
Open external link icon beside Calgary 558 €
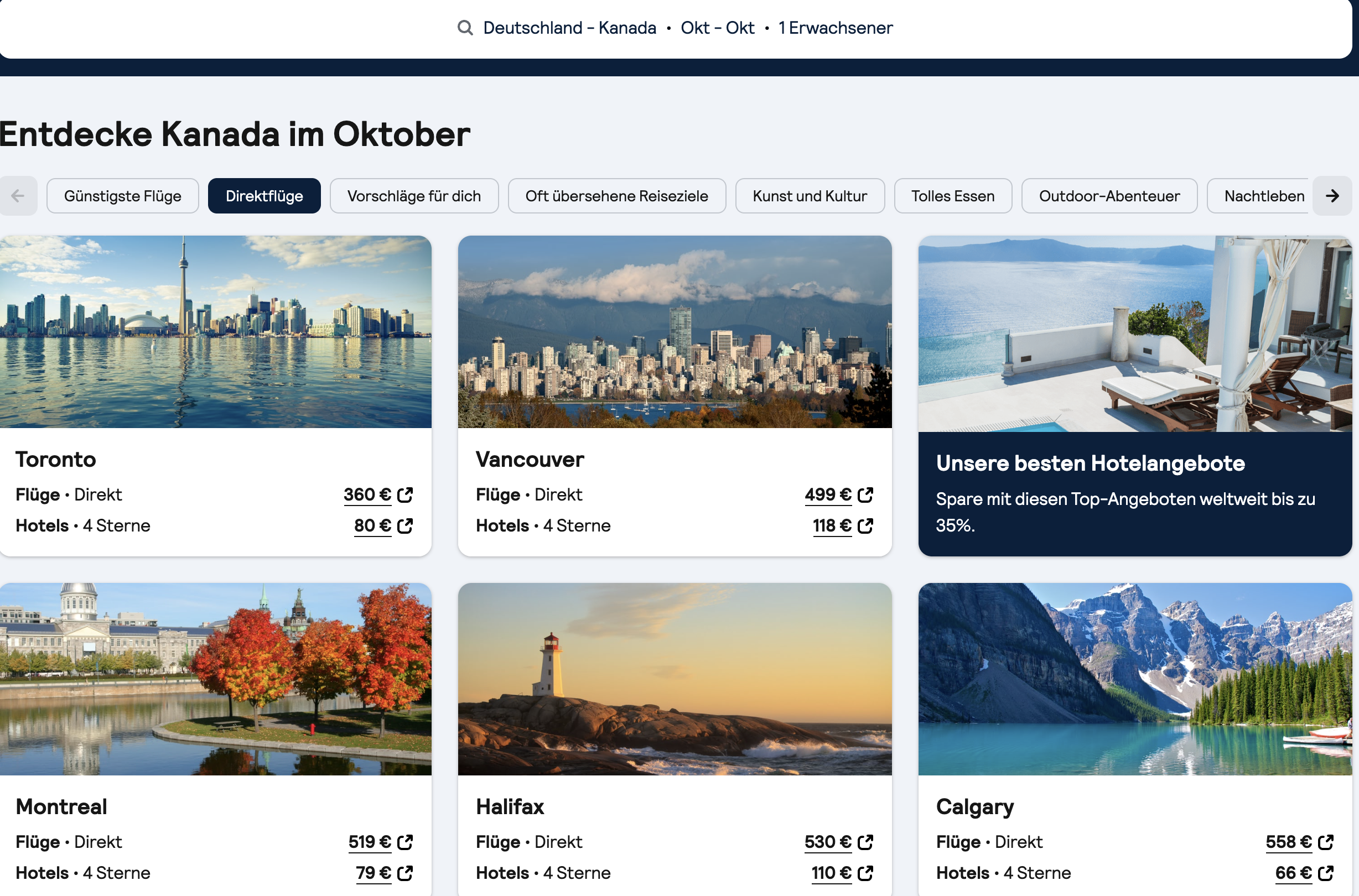[x=1325, y=842]
